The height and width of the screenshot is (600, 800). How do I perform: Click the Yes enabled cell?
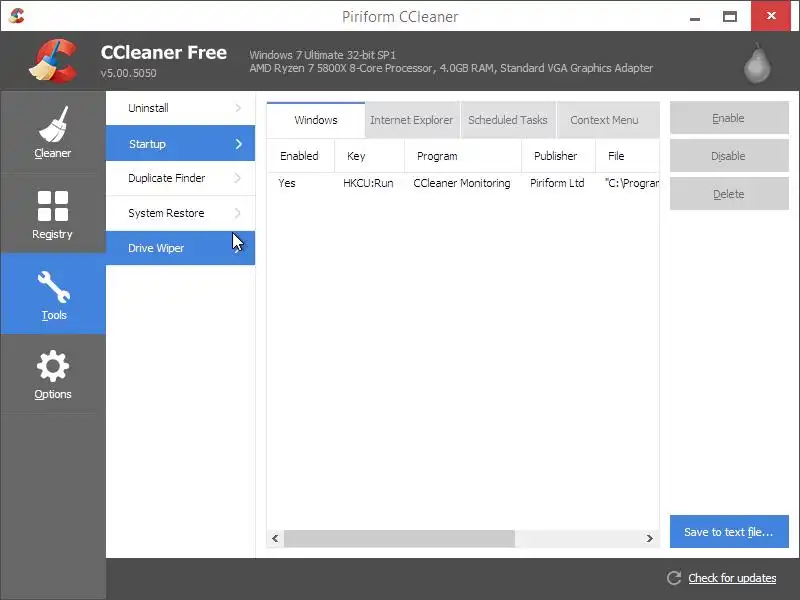coord(287,183)
